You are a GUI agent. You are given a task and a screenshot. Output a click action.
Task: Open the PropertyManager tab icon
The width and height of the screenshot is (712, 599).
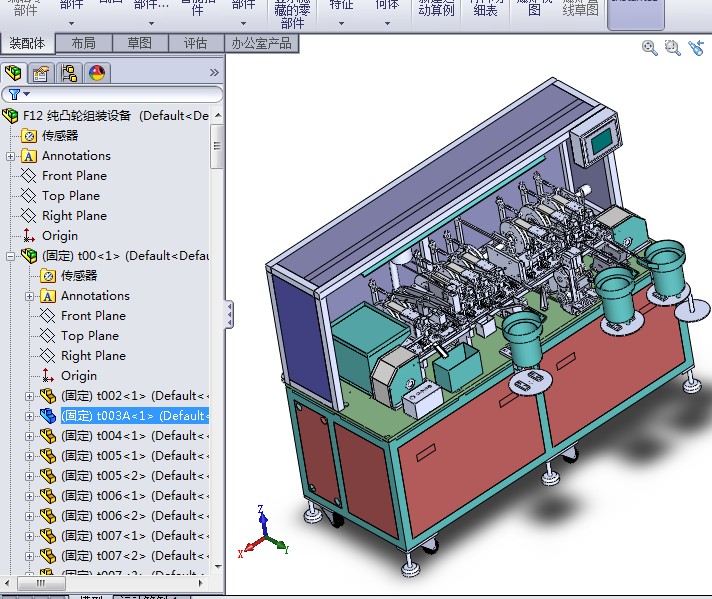tap(40, 73)
